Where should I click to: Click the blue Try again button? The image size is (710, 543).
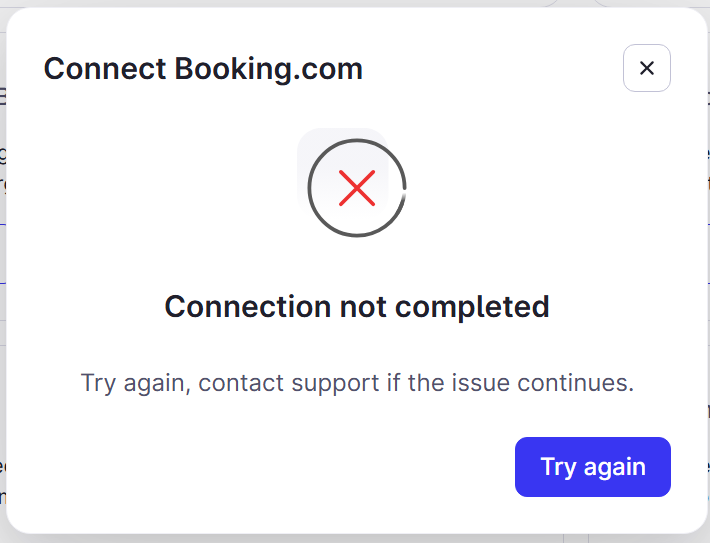[593, 466]
